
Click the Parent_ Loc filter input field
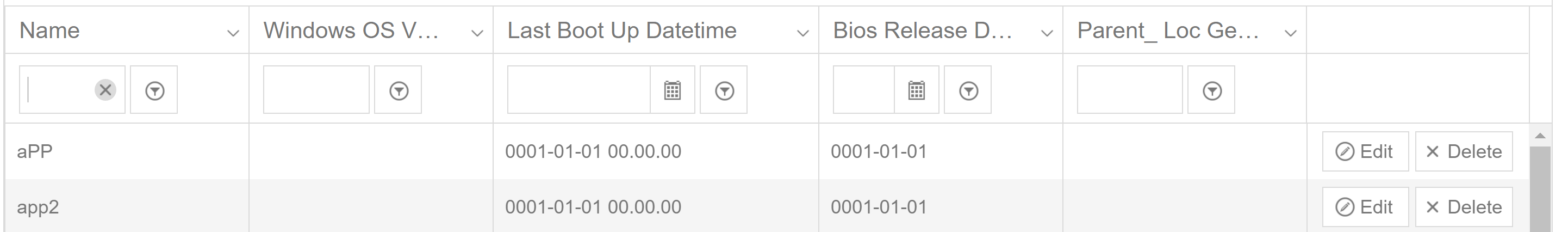(1129, 90)
